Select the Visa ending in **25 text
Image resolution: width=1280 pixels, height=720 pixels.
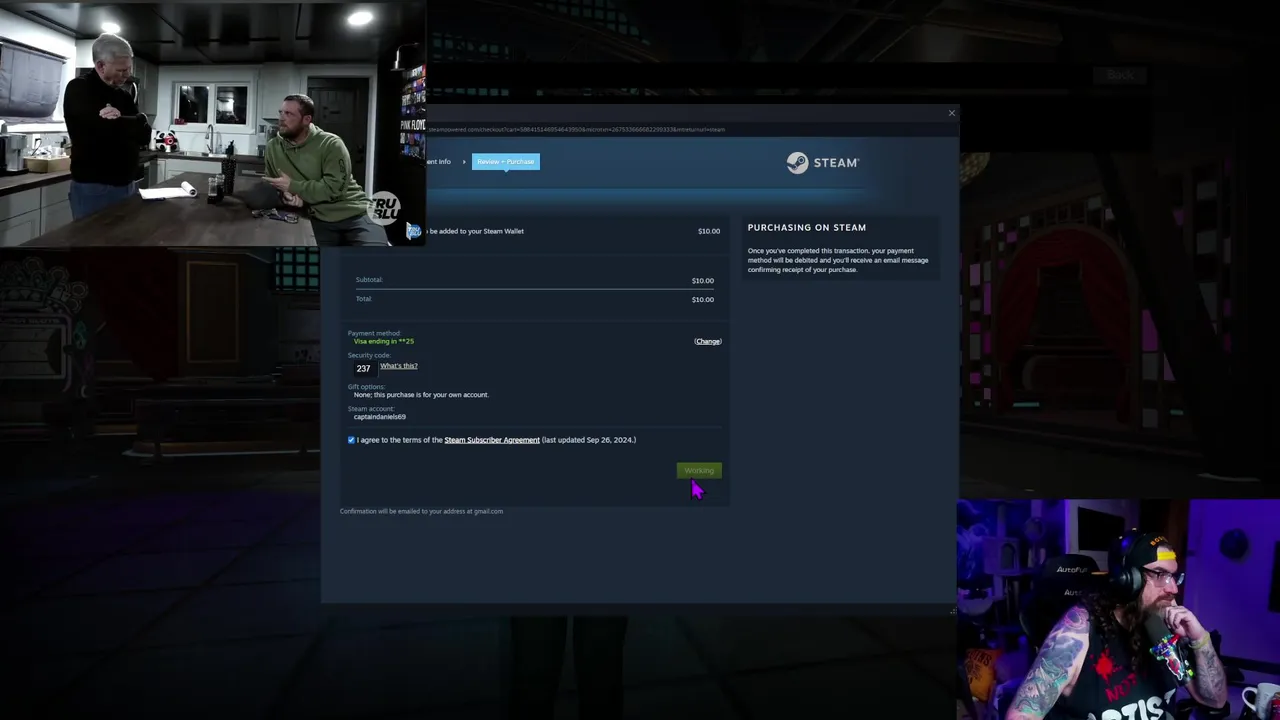point(384,342)
